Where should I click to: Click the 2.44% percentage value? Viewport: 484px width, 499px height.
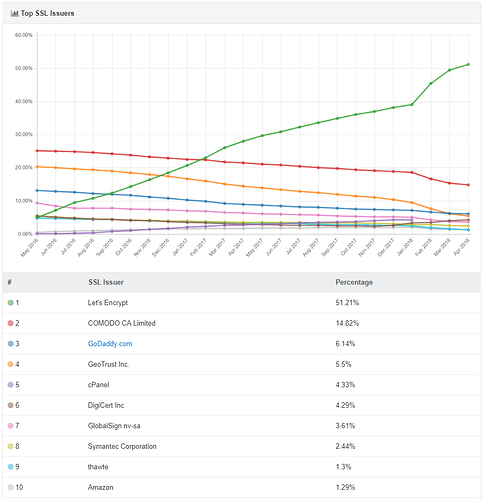tap(345, 446)
